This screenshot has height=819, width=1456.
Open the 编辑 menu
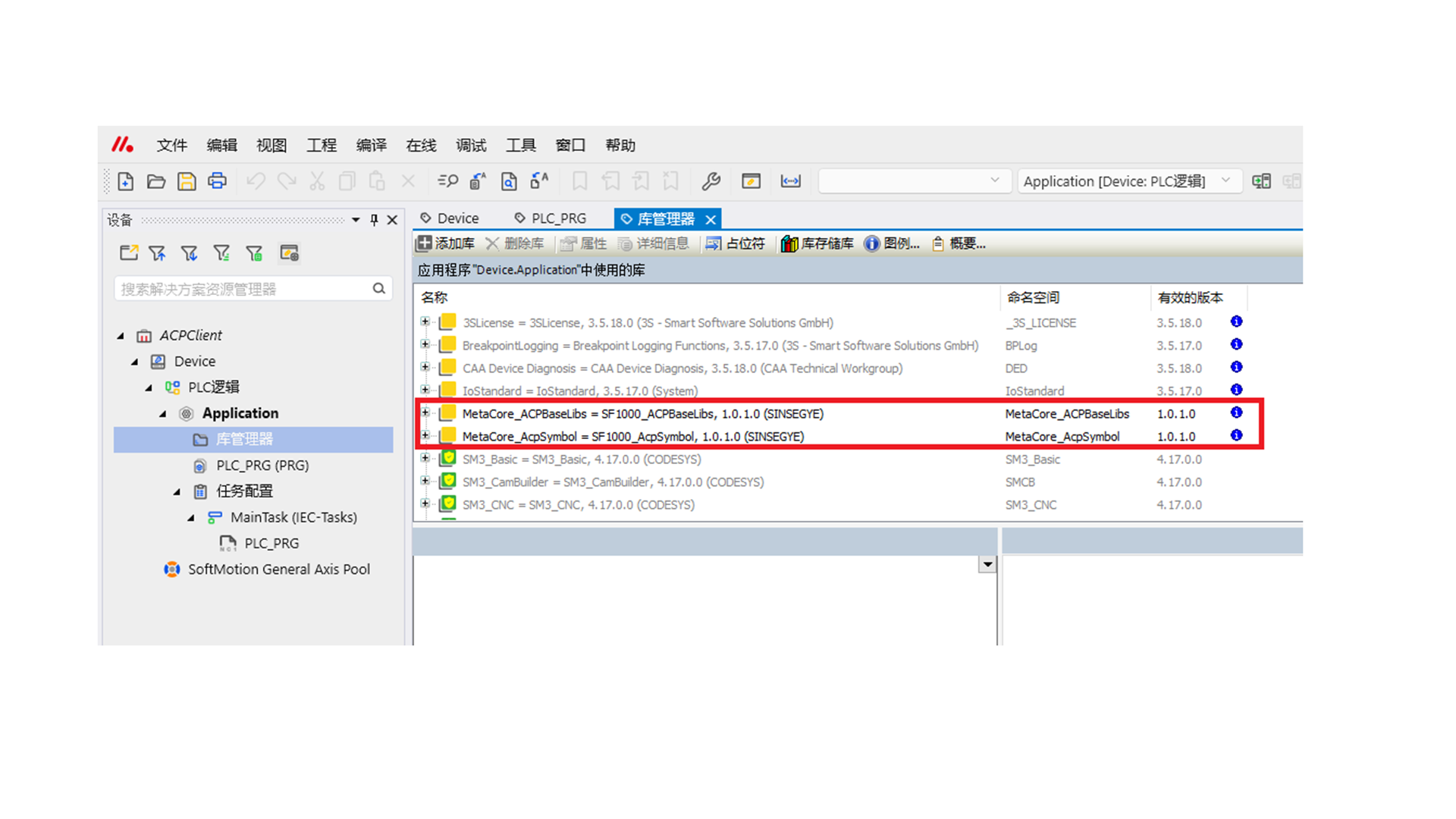tap(221, 145)
